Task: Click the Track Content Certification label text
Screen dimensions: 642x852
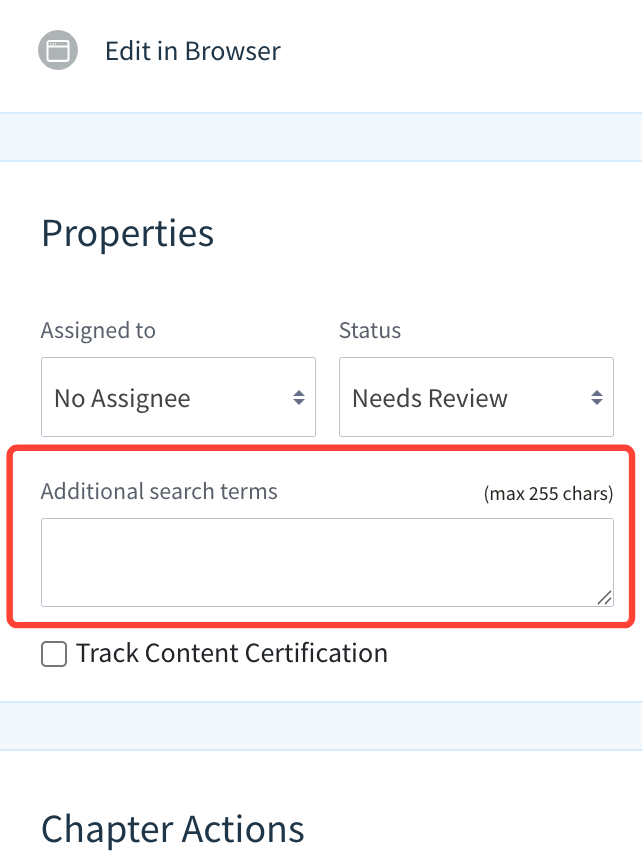Action: 232,654
